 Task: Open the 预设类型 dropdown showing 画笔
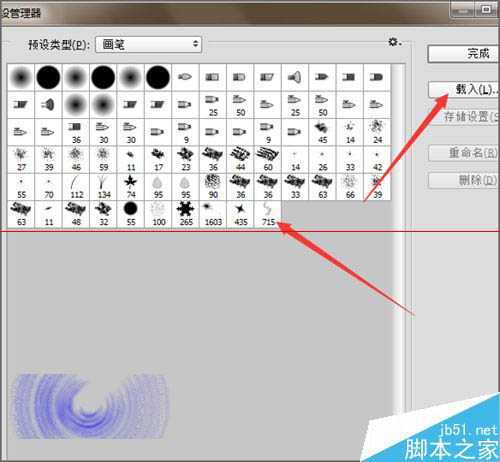(x=149, y=44)
